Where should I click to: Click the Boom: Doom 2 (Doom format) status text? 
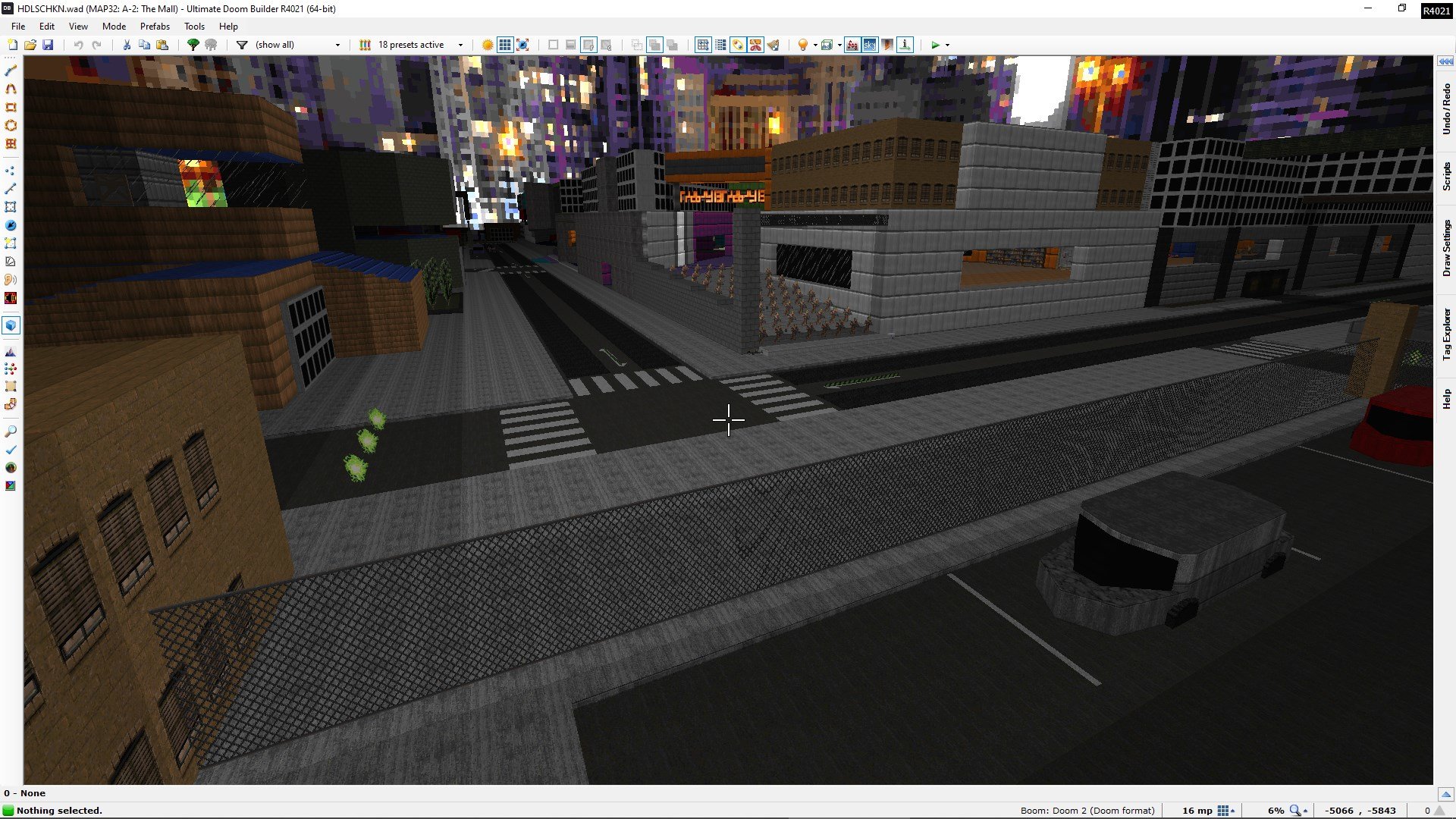[1087, 811]
